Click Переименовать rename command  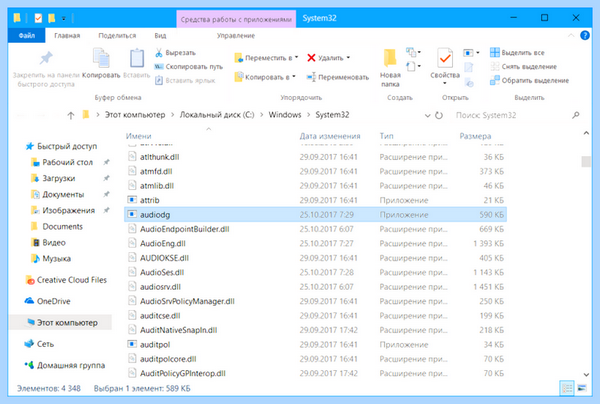click(338, 77)
